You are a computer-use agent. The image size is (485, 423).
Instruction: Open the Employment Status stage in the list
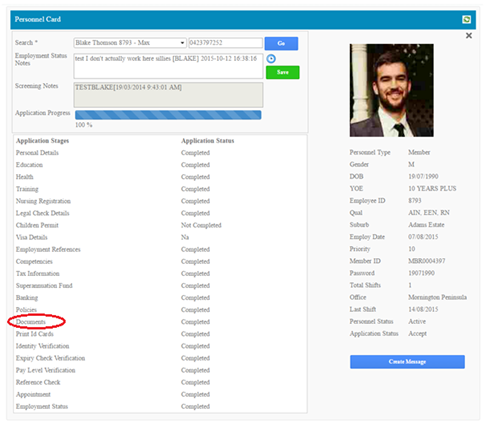coord(42,406)
